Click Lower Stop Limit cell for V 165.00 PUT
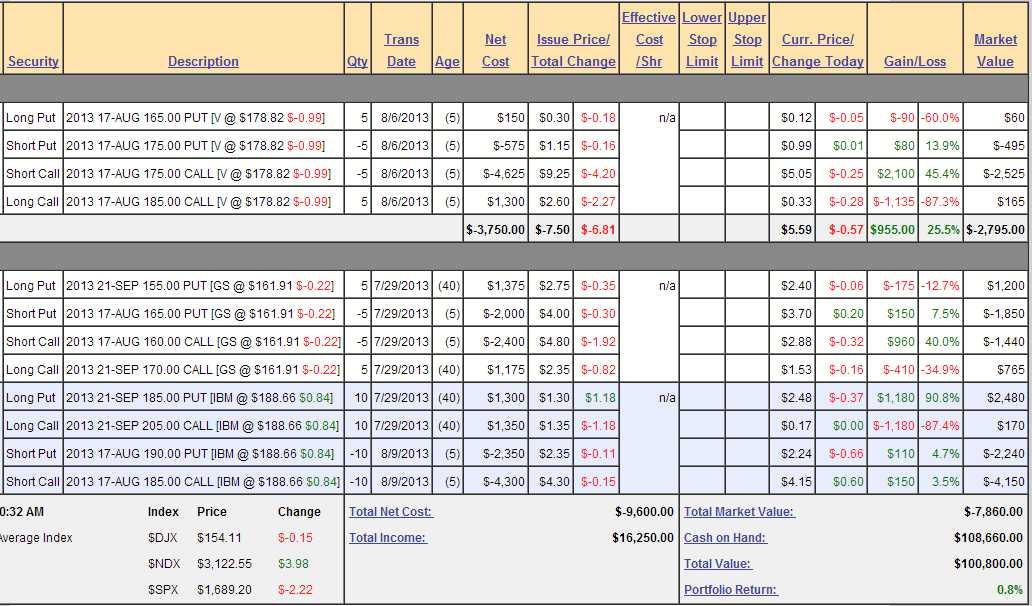 pyautogui.click(x=702, y=117)
